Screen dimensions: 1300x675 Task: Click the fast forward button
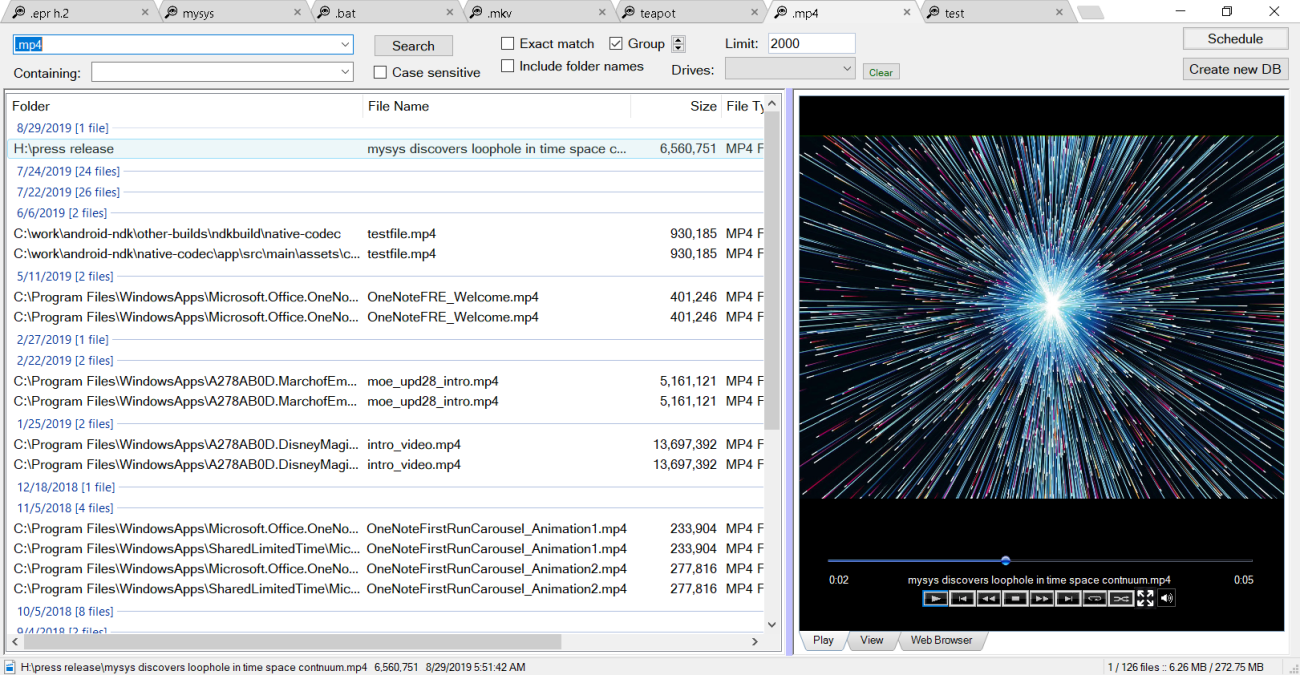(x=1041, y=599)
